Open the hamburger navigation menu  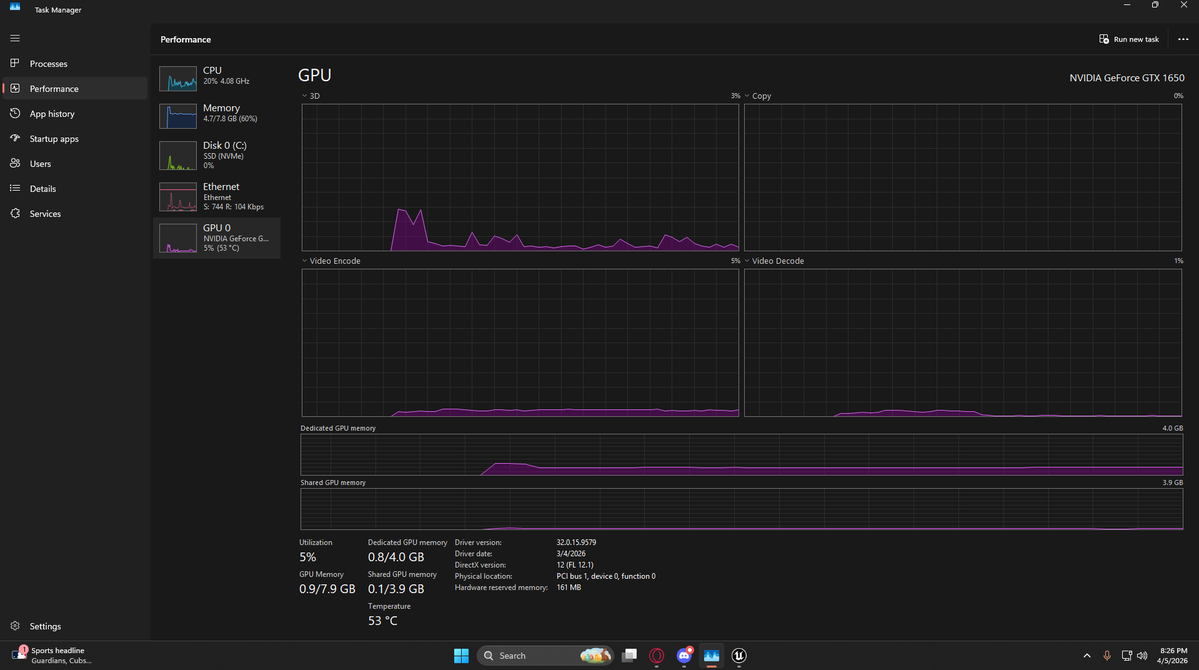(x=15, y=38)
